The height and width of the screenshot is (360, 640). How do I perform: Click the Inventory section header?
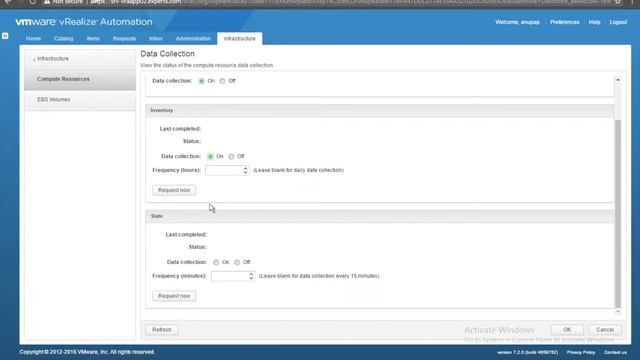coord(380,111)
